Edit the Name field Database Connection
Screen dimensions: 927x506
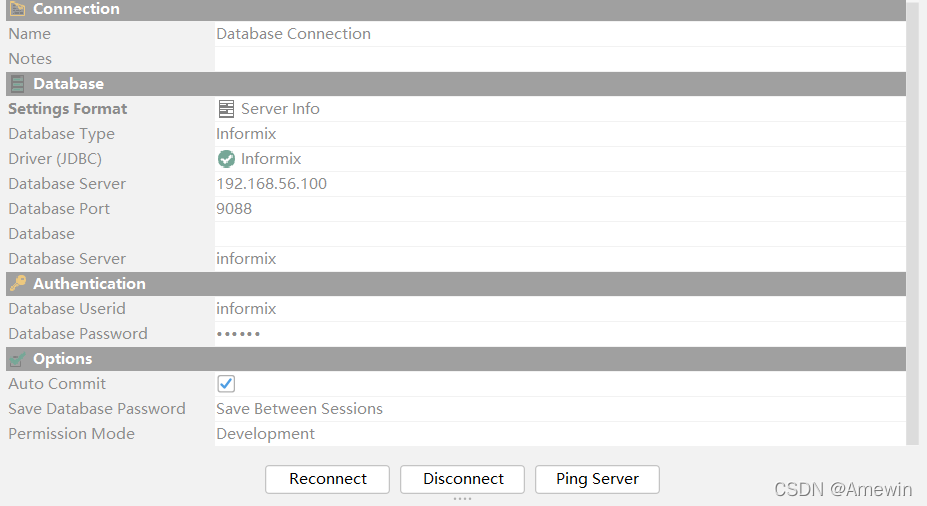tap(560, 34)
